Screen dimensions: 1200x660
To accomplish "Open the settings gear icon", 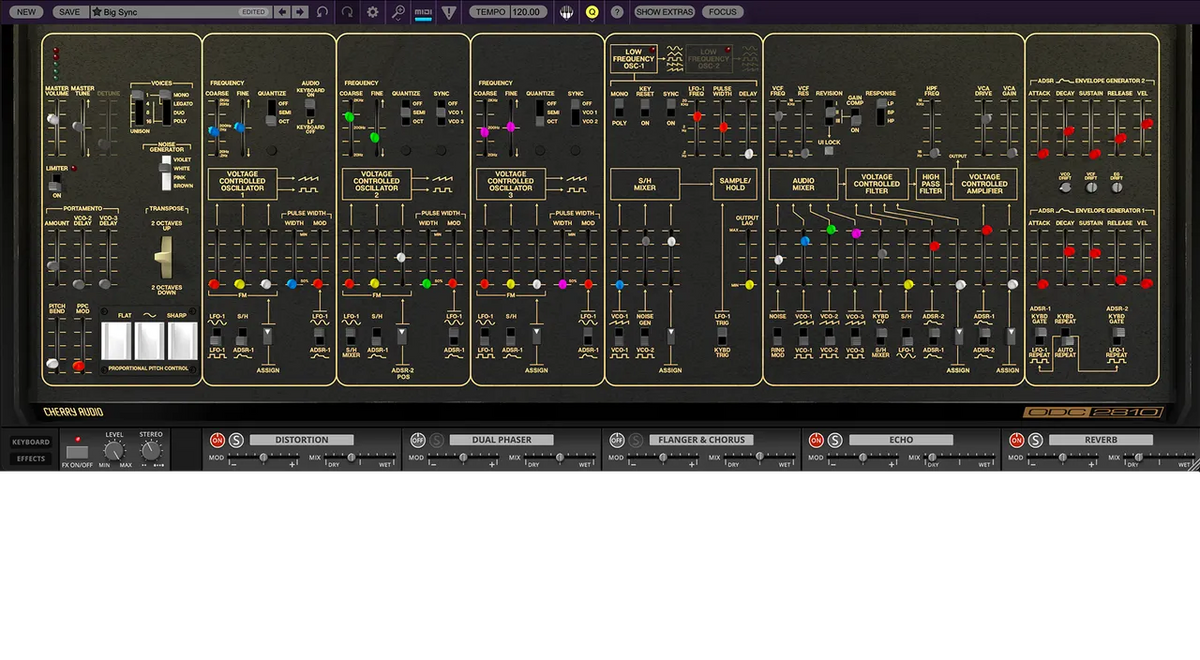I will [x=373, y=12].
